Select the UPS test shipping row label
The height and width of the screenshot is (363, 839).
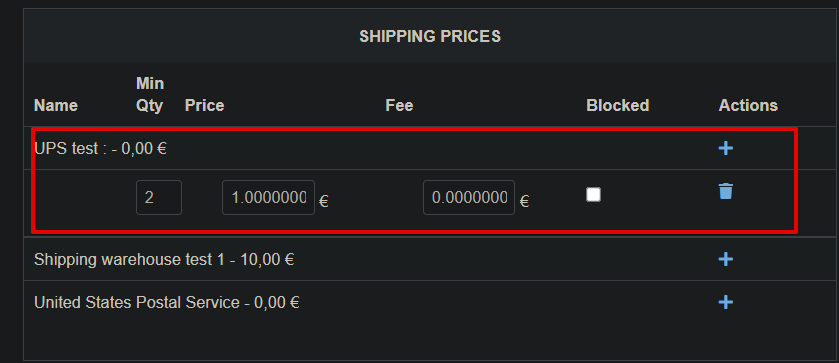(100, 148)
